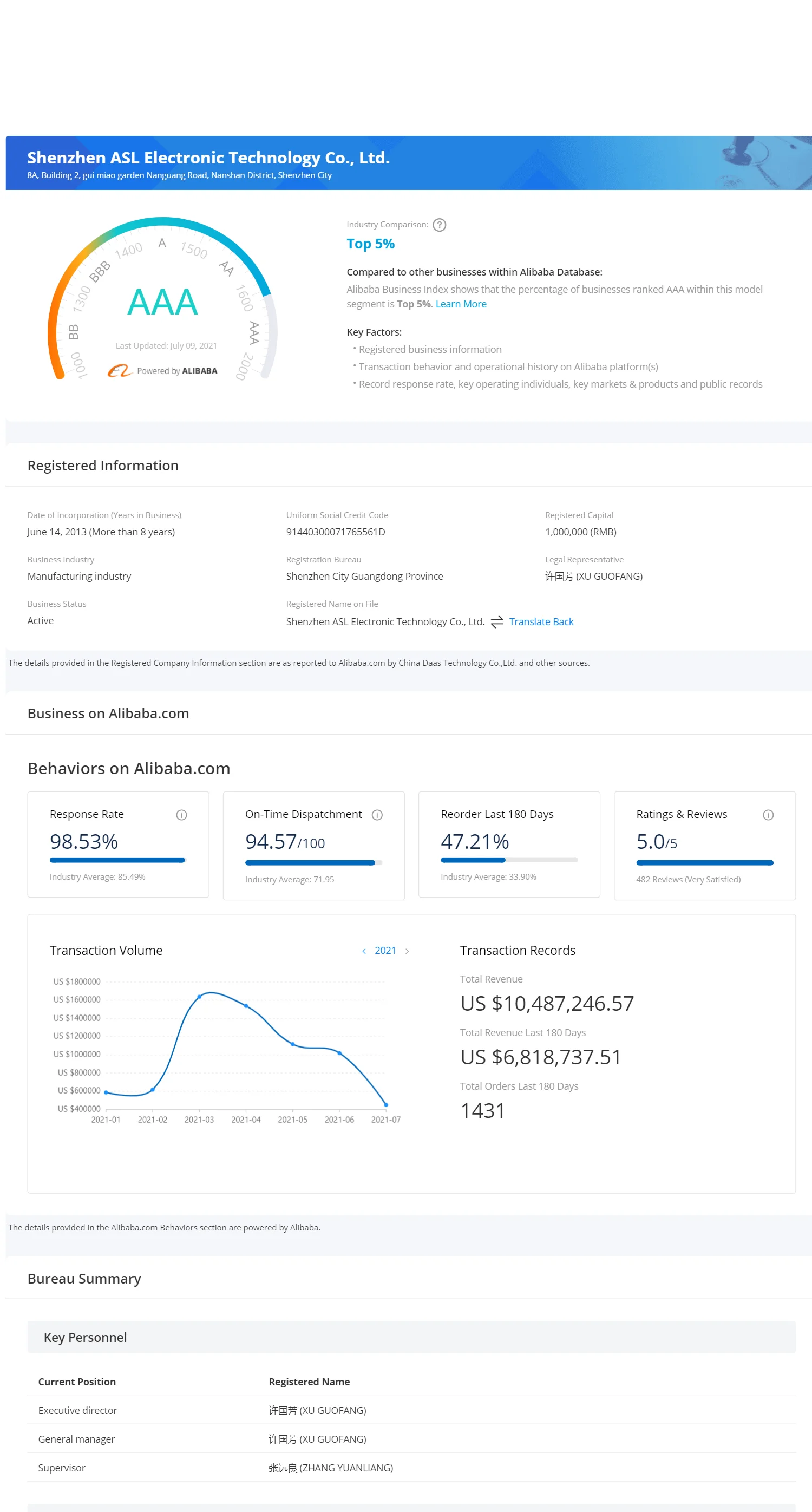Go to previous year in Transaction Volume
The height and width of the screenshot is (1512, 812).
[x=364, y=951]
